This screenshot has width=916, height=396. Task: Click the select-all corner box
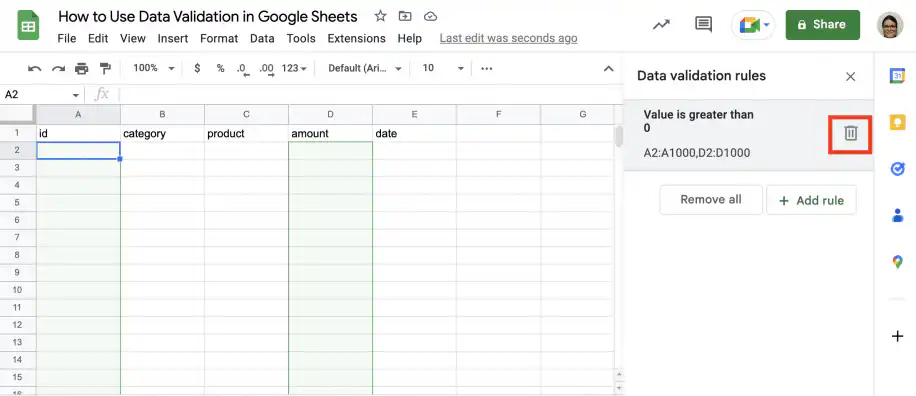[18, 114]
